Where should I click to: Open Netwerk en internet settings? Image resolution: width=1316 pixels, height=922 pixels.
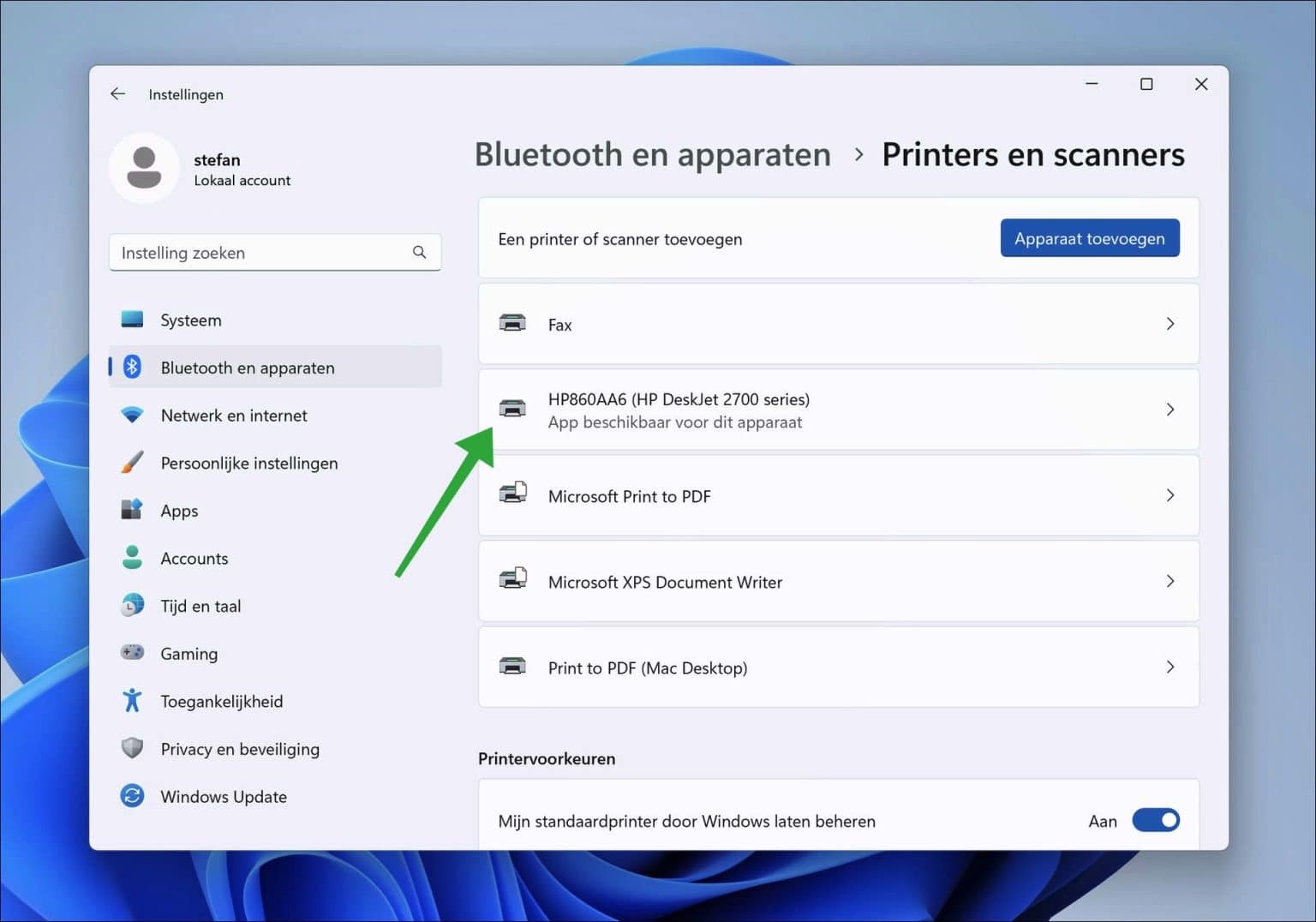(x=133, y=415)
